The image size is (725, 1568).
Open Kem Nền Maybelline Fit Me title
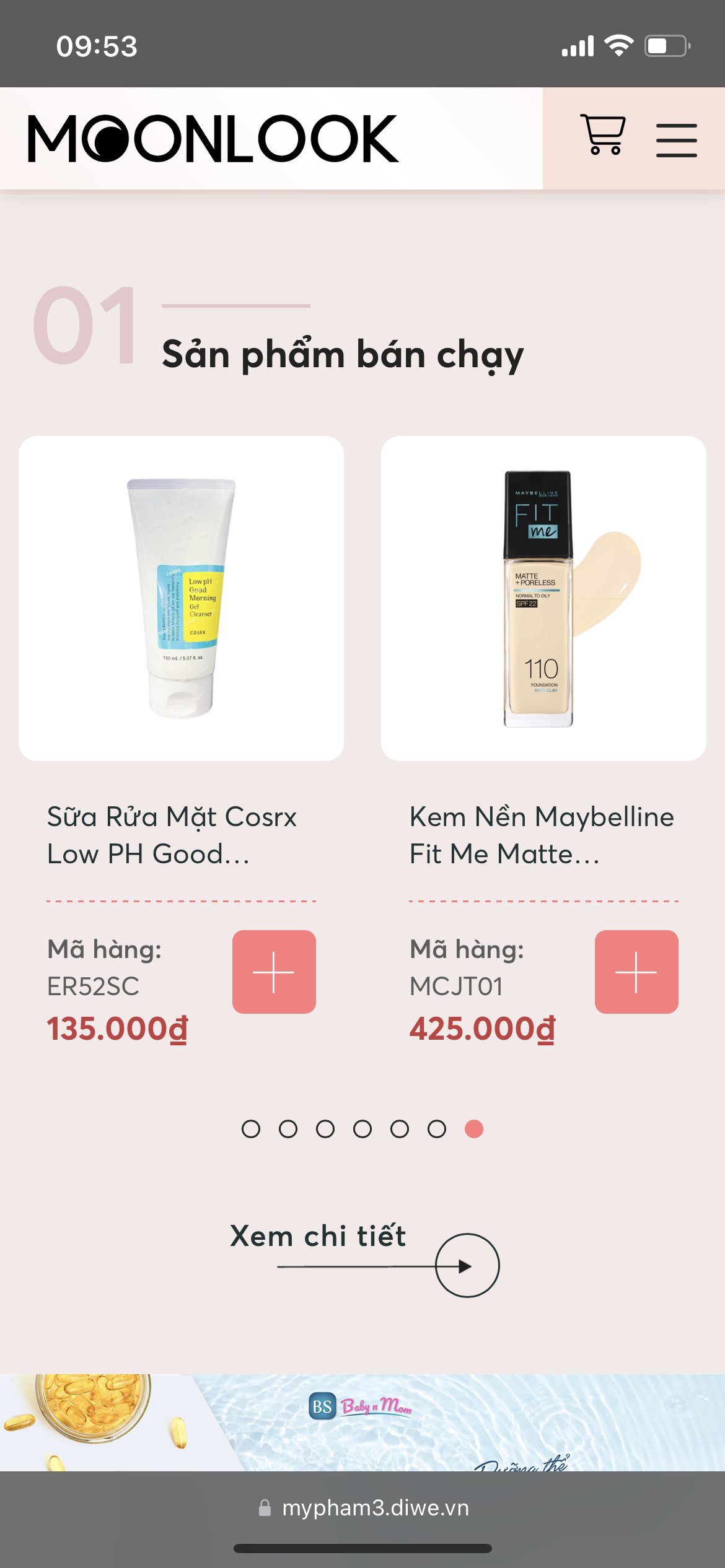(542, 835)
